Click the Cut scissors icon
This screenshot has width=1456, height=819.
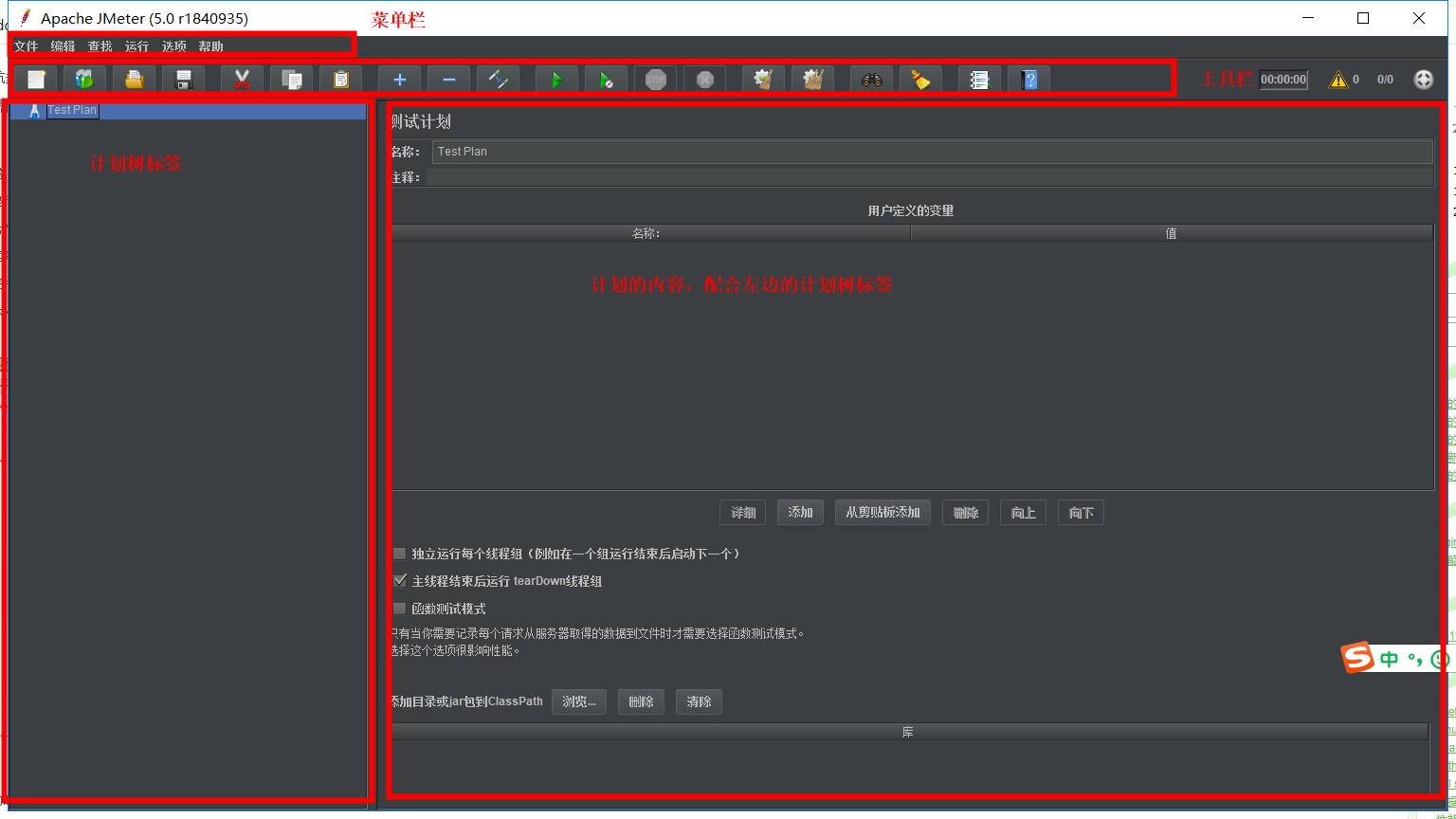click(x=243, y=80)
